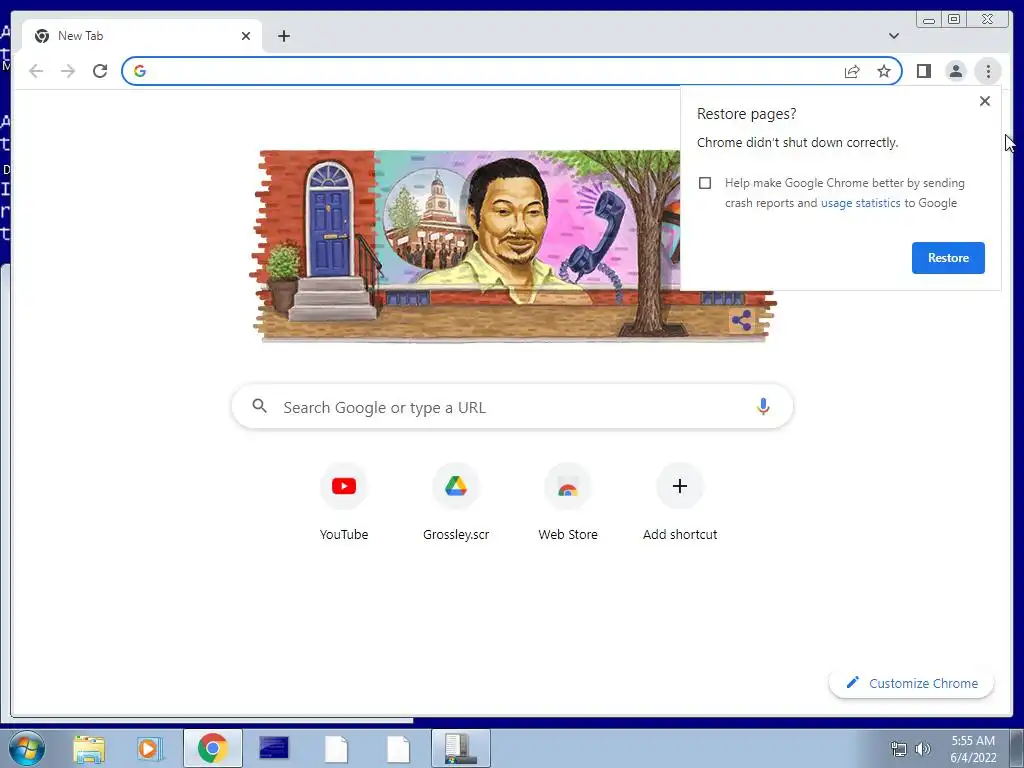Reload the page with the refresh icon

[100, 71]
